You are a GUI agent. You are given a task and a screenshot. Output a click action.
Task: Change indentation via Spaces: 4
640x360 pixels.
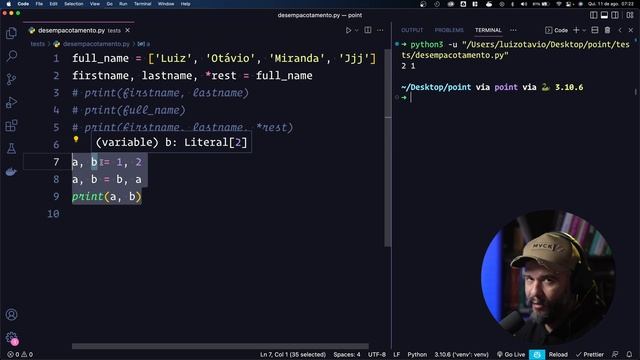(x=347, y=354)
